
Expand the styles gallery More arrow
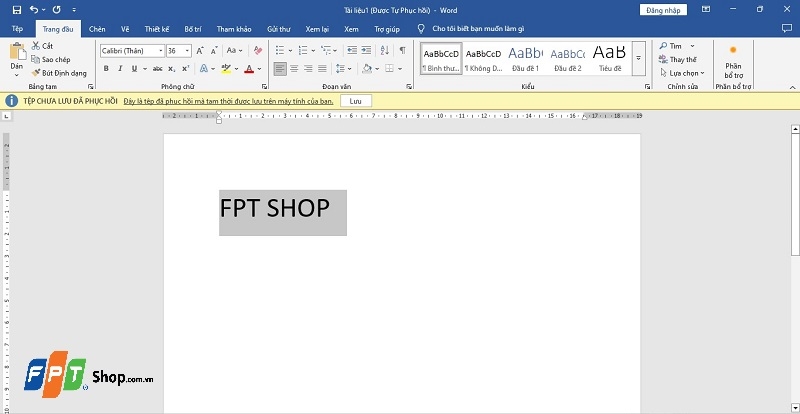click(638, 58)
